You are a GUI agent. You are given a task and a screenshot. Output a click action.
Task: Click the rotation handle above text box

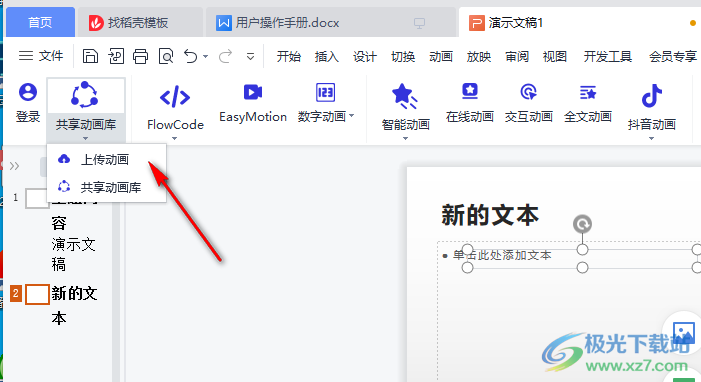(x=582, y=224)
